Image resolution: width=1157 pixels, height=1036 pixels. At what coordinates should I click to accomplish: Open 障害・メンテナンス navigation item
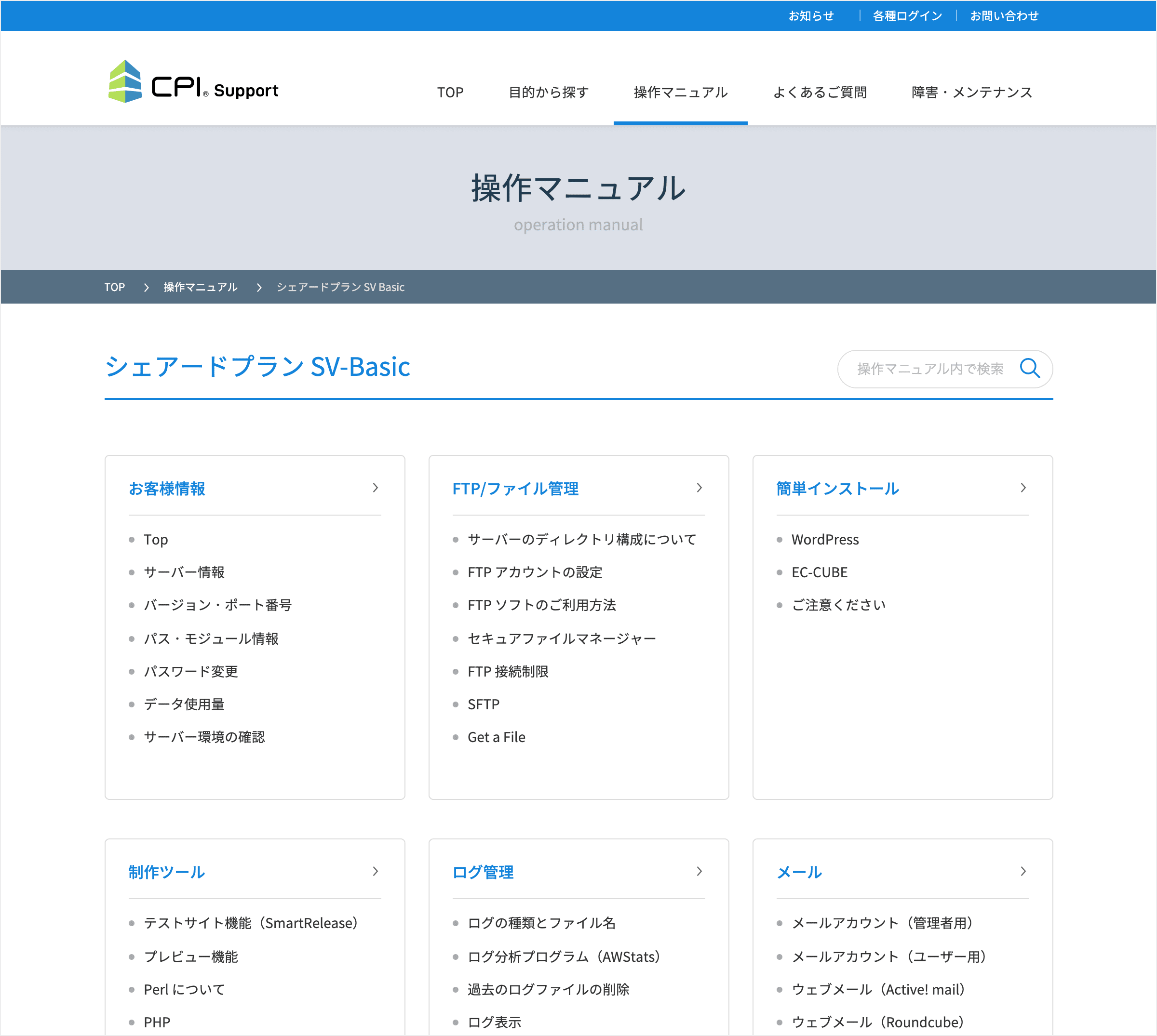[972, 92]
